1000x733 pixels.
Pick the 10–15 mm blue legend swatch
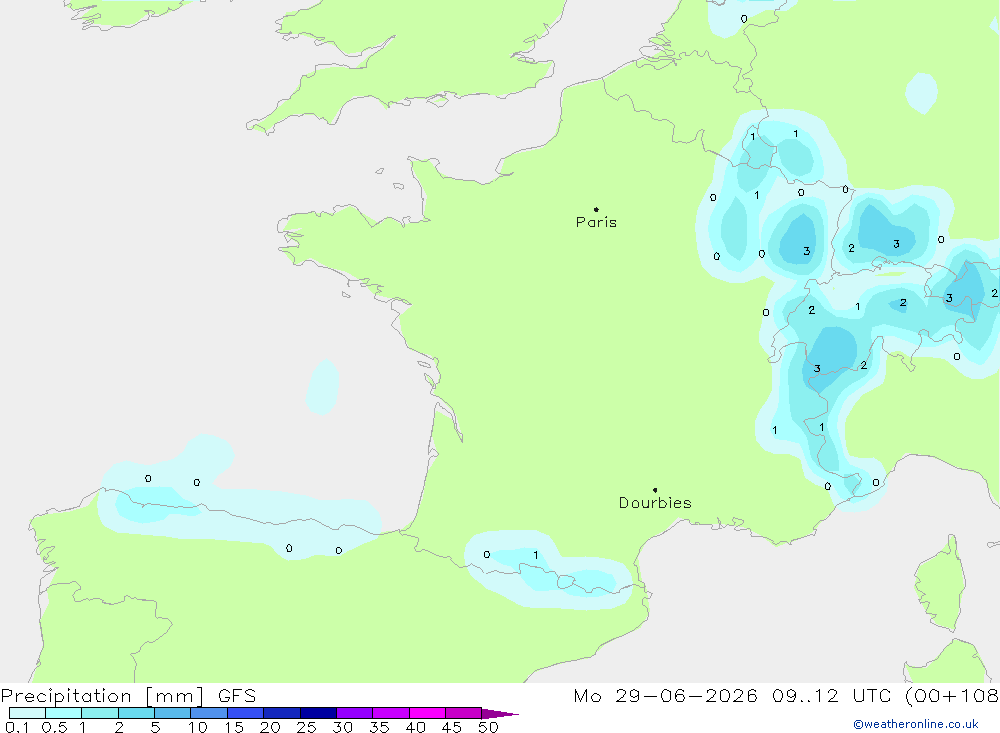(209, 713)
